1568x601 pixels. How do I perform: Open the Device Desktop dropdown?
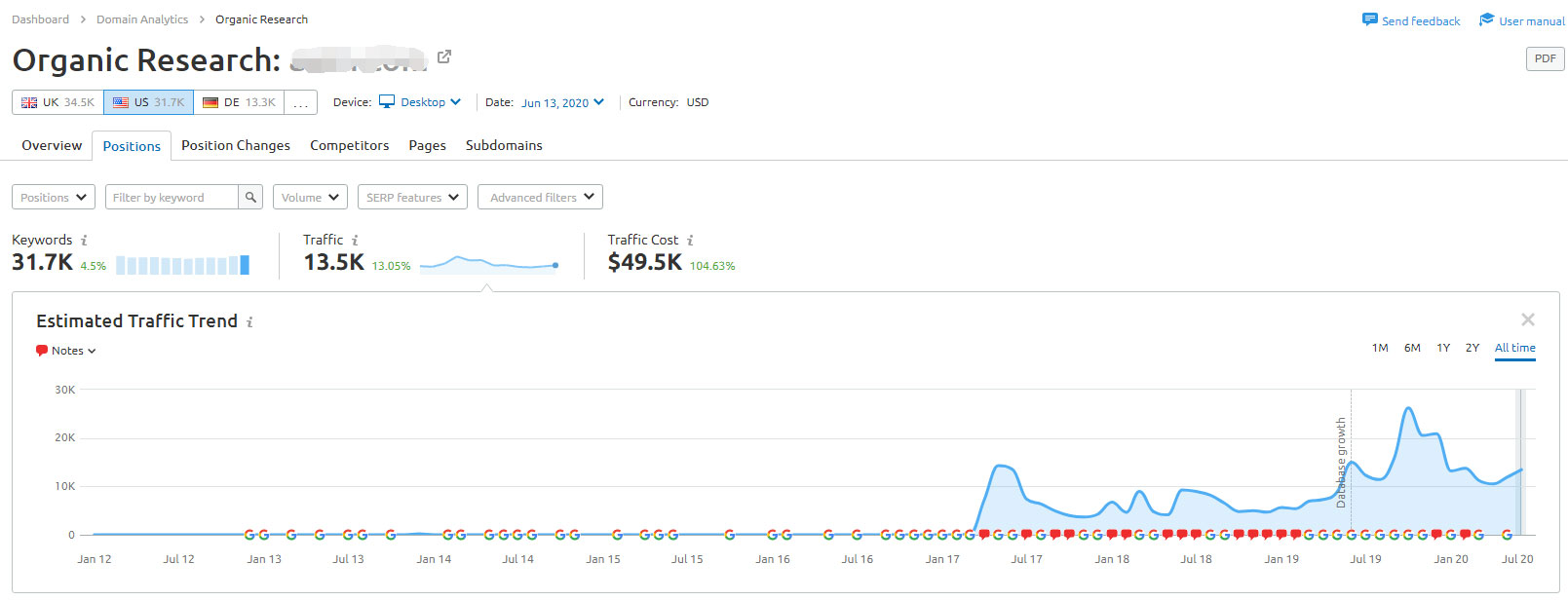click(420, 102)
